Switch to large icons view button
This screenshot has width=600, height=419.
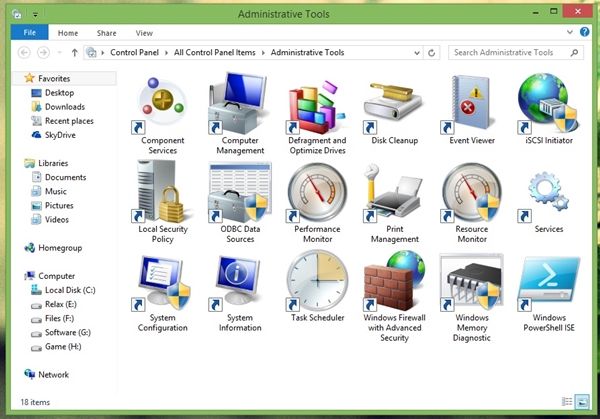click(x=582, y=401)
